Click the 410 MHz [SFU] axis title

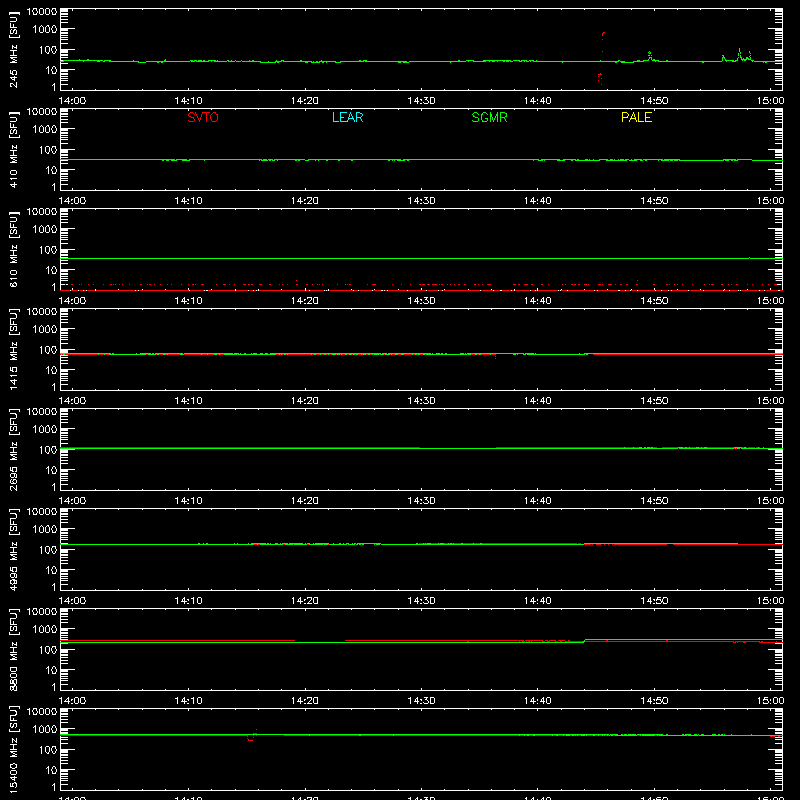[x=13, y=149]
